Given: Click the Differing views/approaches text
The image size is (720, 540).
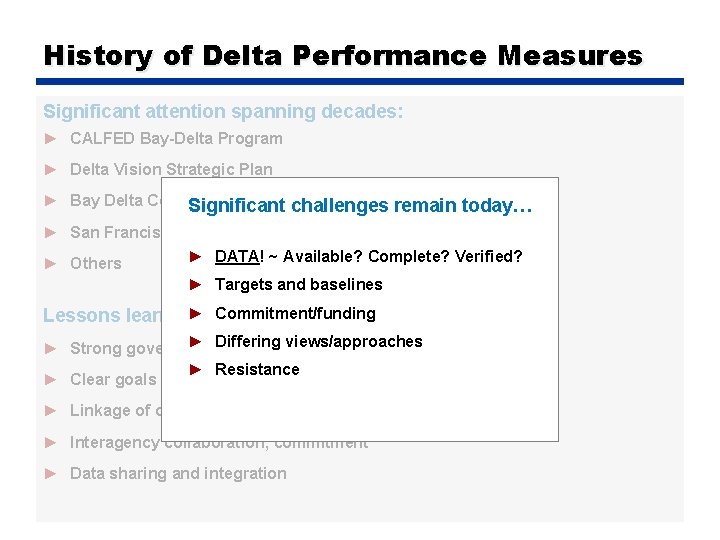Looking at the screenshot, I should [319, 342].
